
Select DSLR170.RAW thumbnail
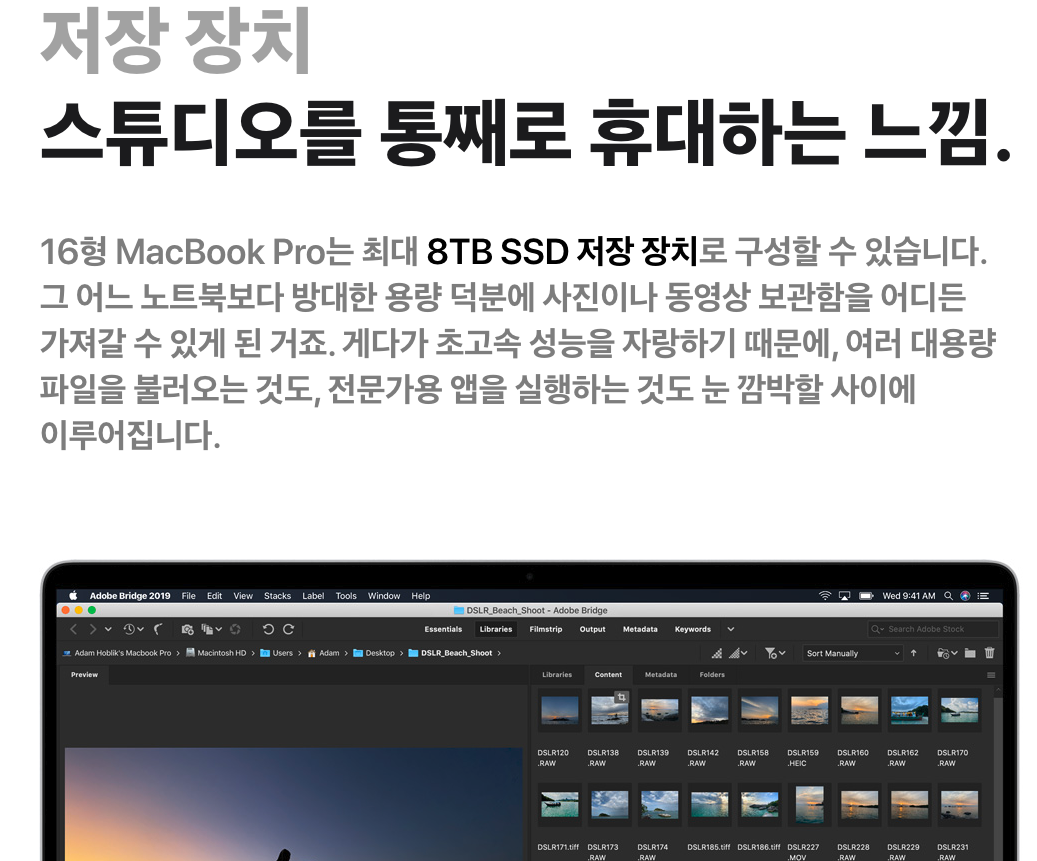[960, 711]
